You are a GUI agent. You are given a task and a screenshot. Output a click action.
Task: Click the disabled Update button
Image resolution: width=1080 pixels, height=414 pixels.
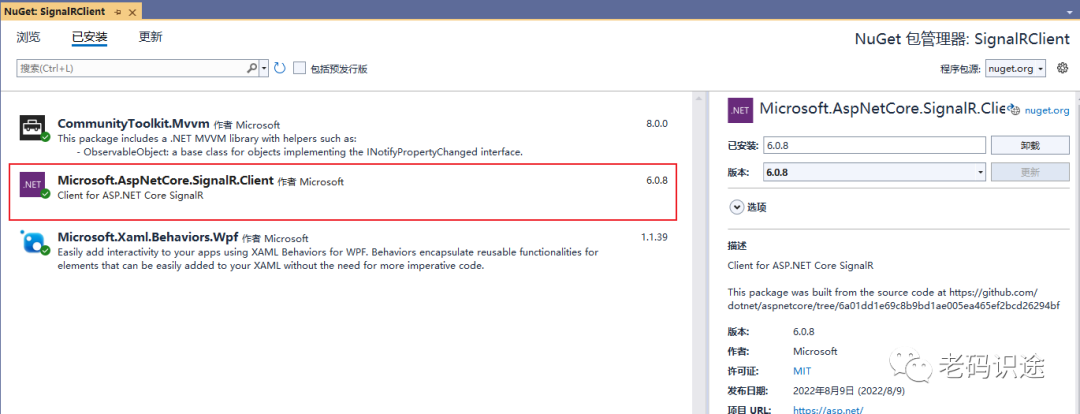pyautogui.click(x=1030, y=172)
